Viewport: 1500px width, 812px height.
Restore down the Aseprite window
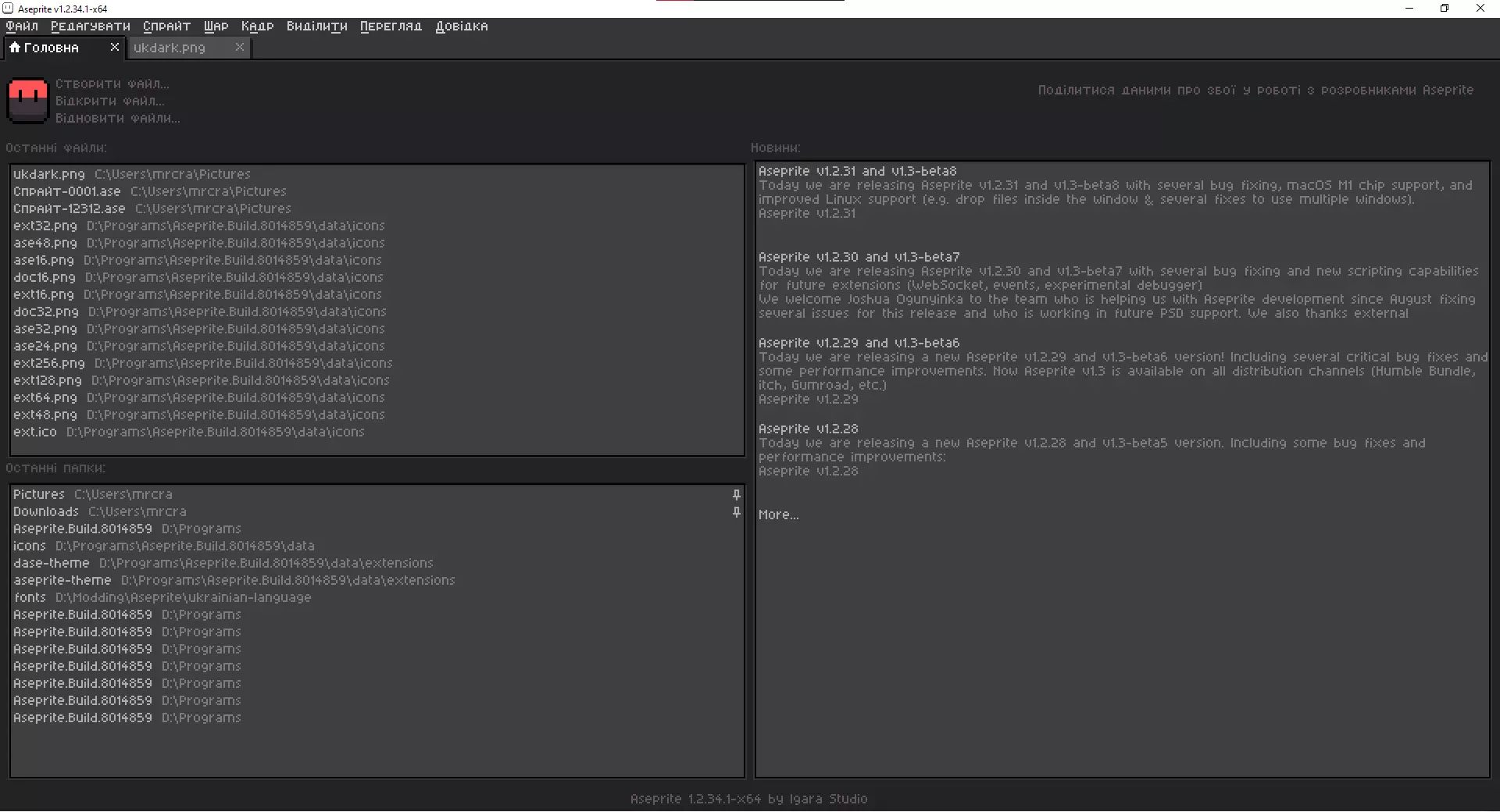click(x=1445, y=9)
